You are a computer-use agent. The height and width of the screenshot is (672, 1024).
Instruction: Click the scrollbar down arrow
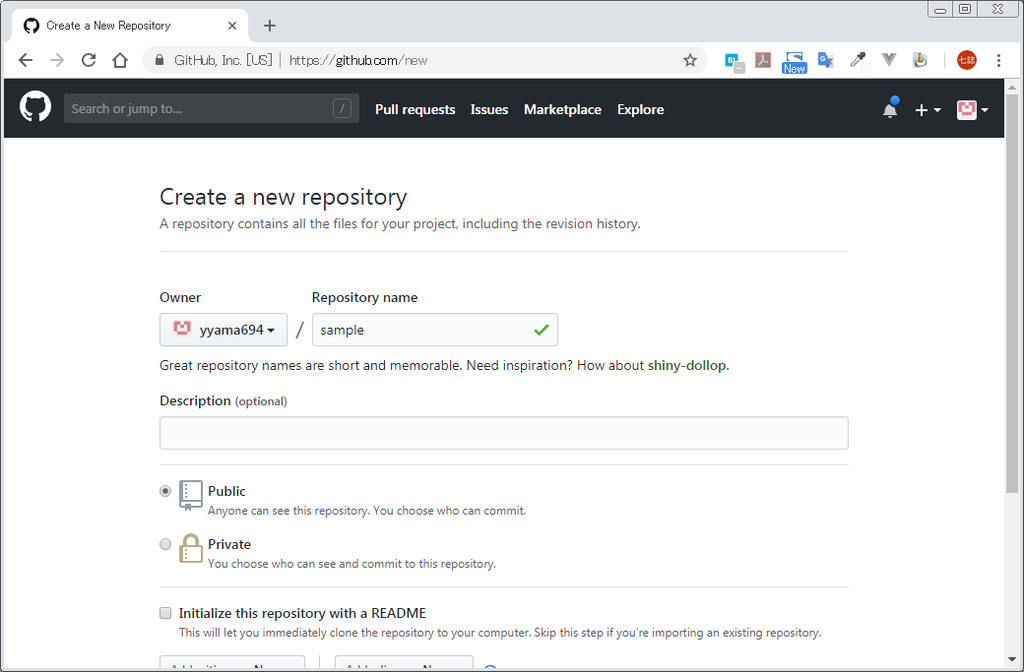pyautogui.click(x=1012, y=660)
